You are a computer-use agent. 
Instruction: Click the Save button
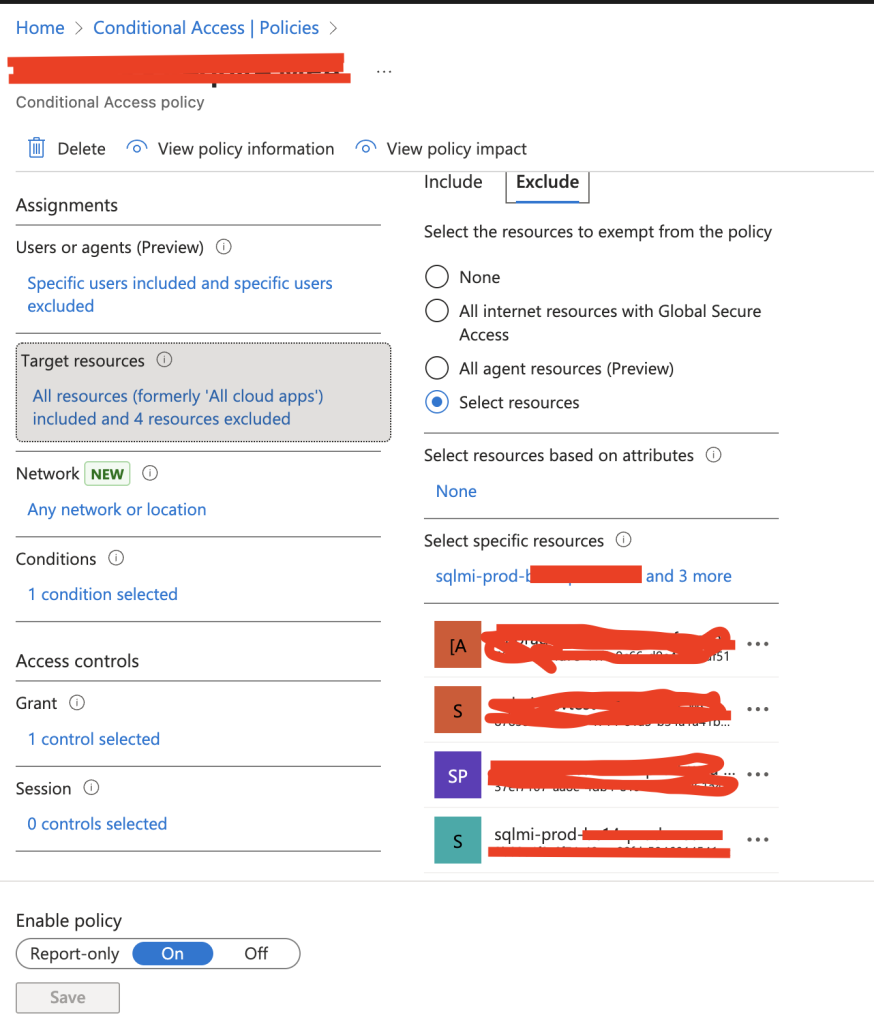(68, 997)
